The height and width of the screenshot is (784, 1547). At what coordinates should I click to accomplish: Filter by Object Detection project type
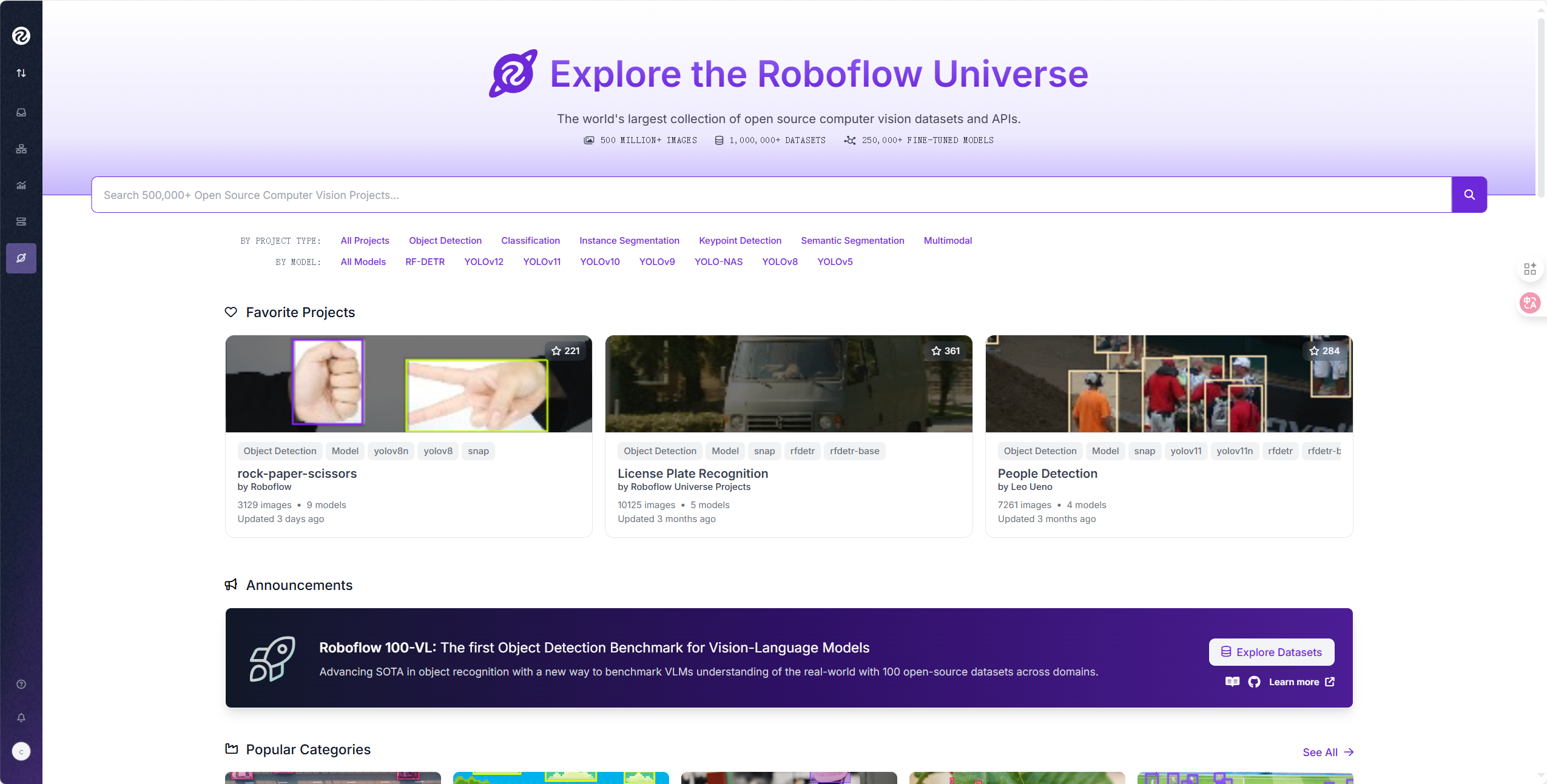click(x=445, y=241)
